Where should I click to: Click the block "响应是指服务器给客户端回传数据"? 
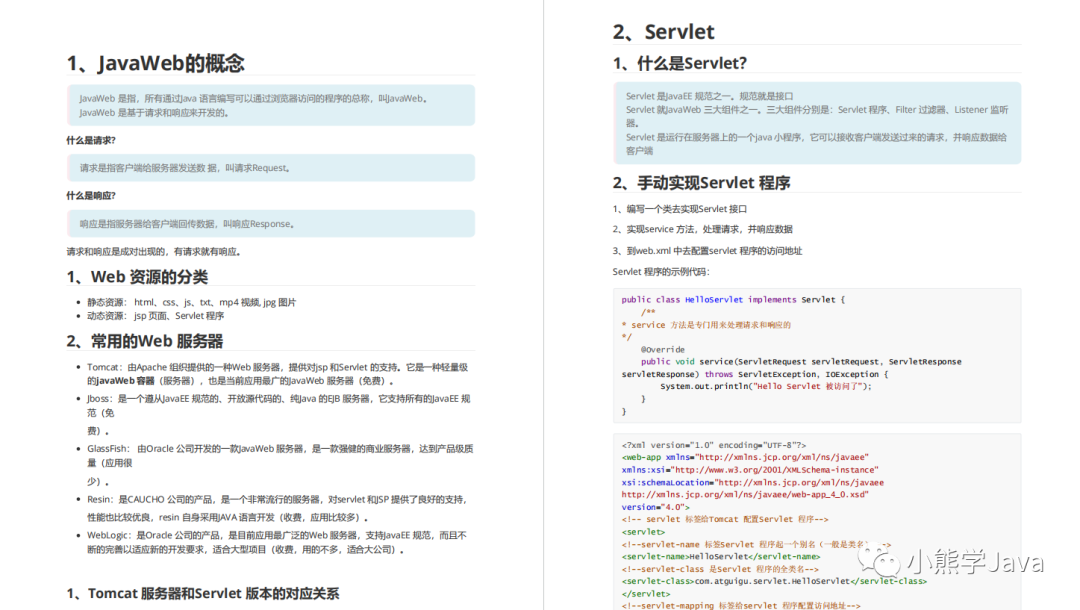(x=271, y=224)
